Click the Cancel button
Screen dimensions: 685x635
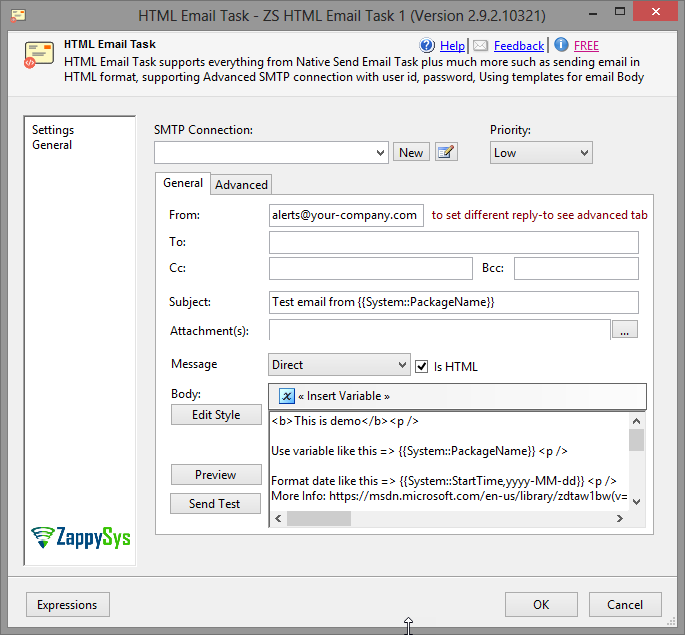point(625,604)
